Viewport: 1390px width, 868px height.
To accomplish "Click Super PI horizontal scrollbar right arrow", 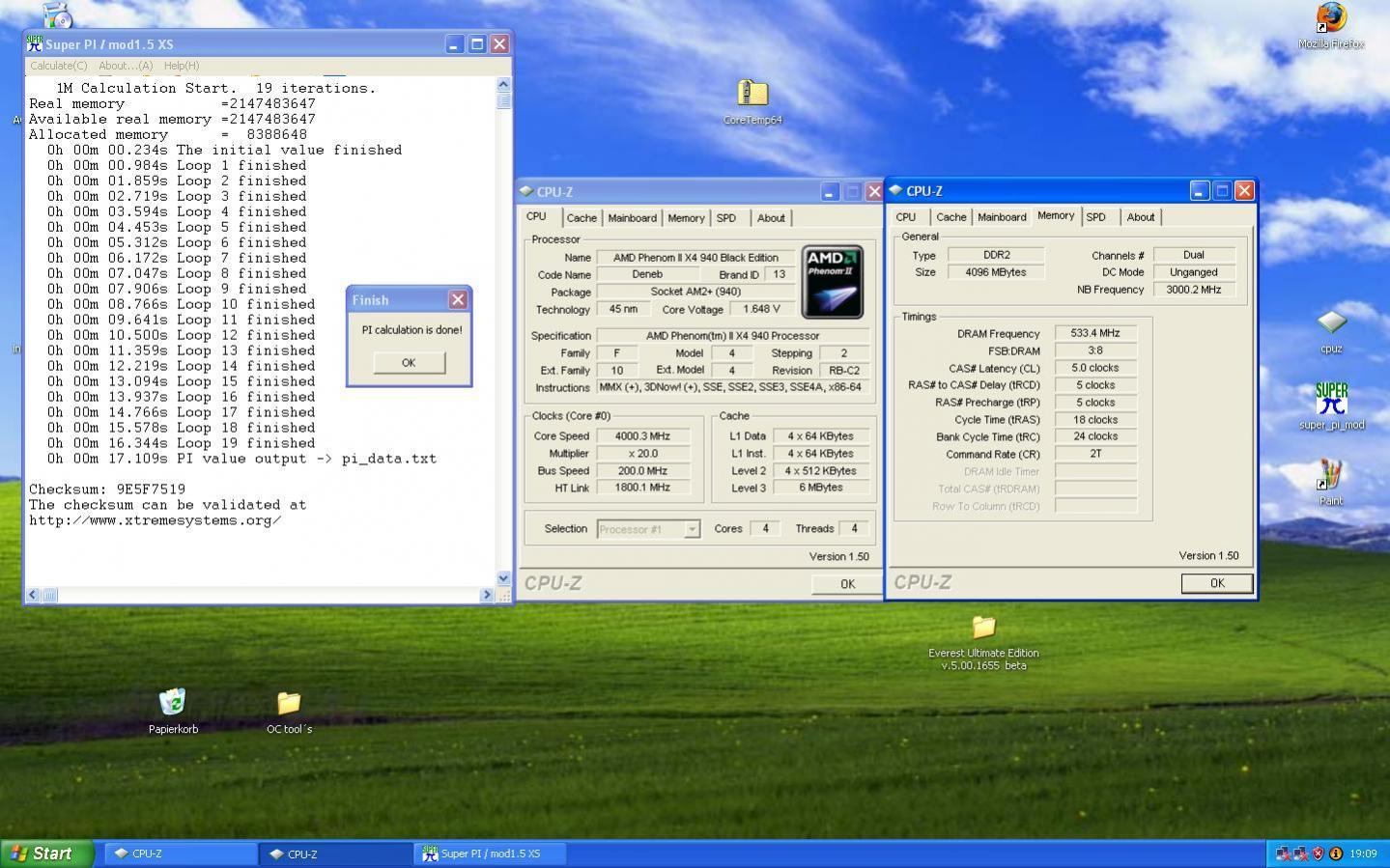I will pyautogui.click(x=487, y=595).
